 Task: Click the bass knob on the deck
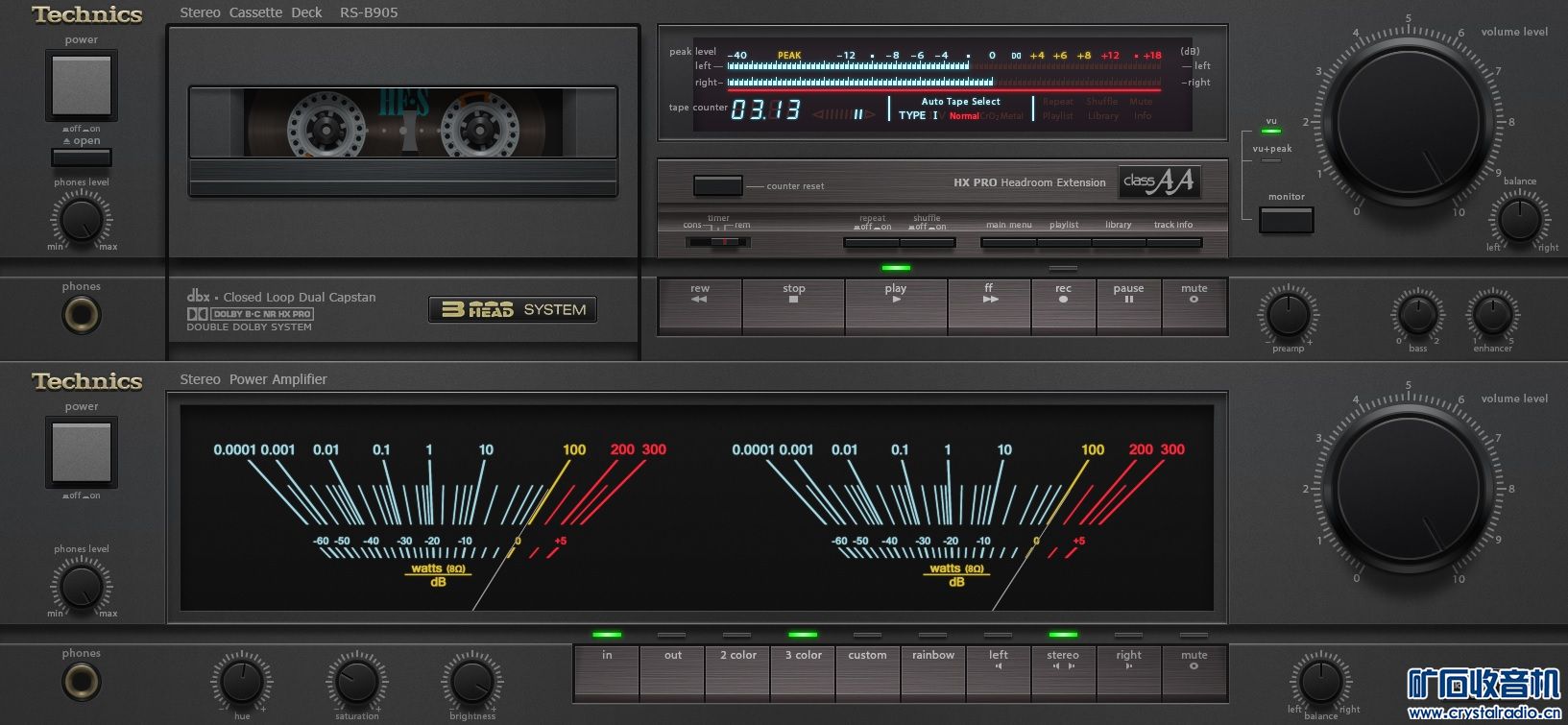(1417, 315)
